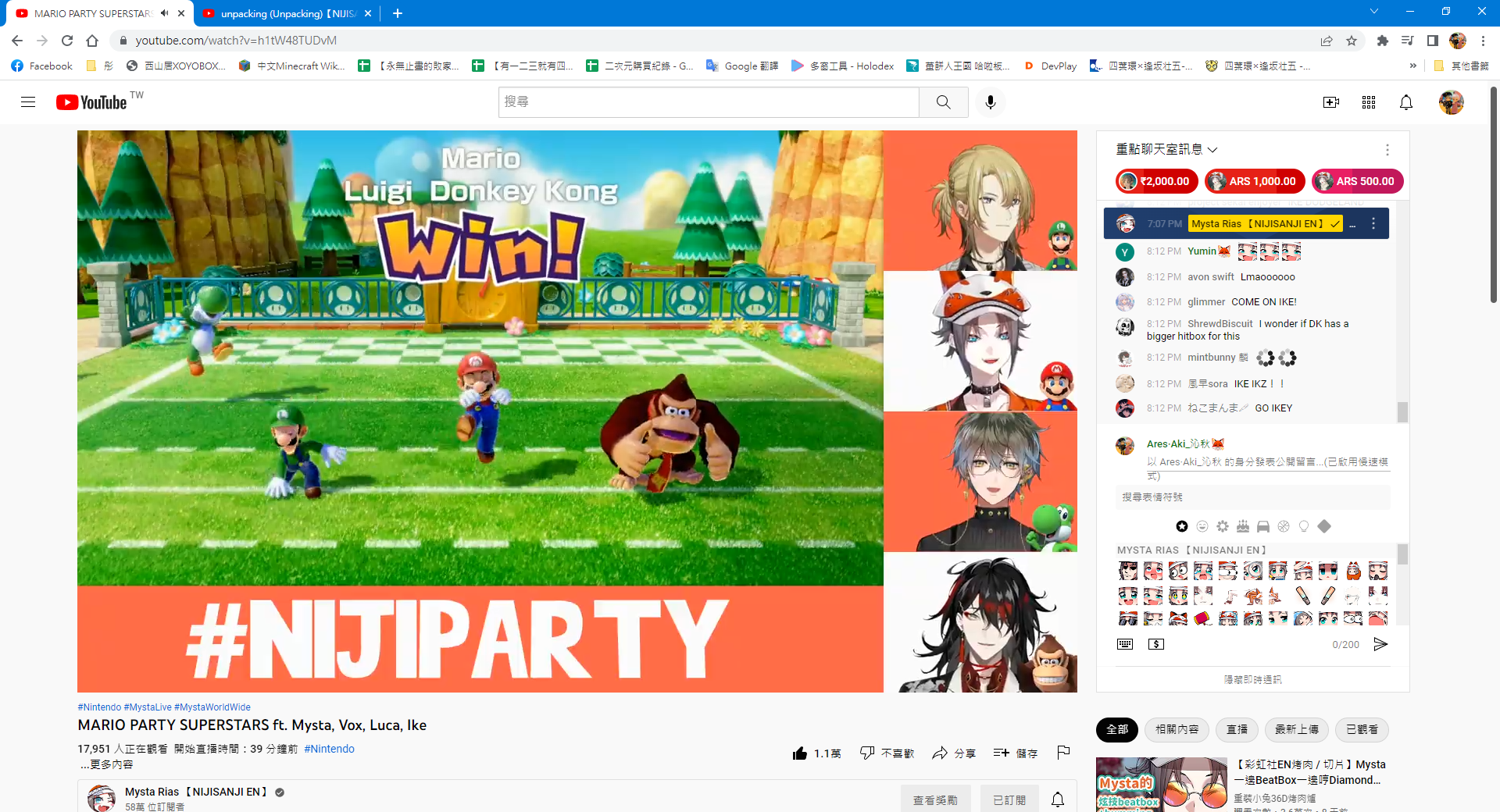Report the video with the flag icon
This screenshot has height=812, width=1500.
1063,753
